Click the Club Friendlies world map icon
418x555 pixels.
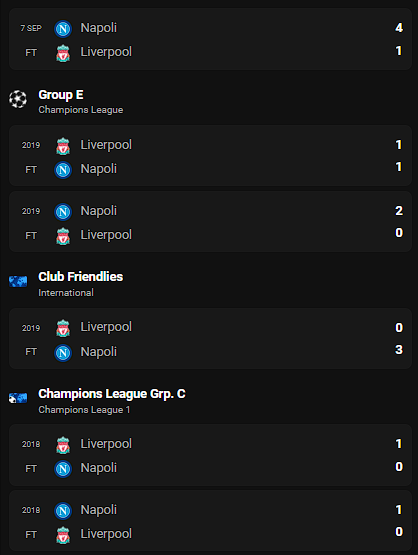[18, 281]
